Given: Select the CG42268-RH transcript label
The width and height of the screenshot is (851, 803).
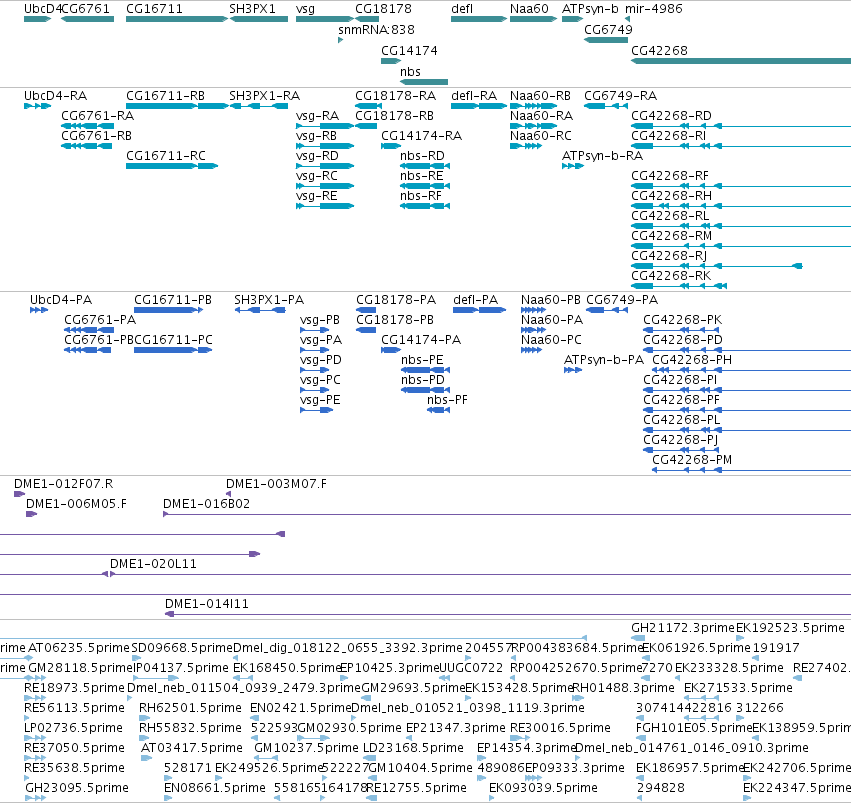Looking at the screenshot, I should (x=671, y=196).
